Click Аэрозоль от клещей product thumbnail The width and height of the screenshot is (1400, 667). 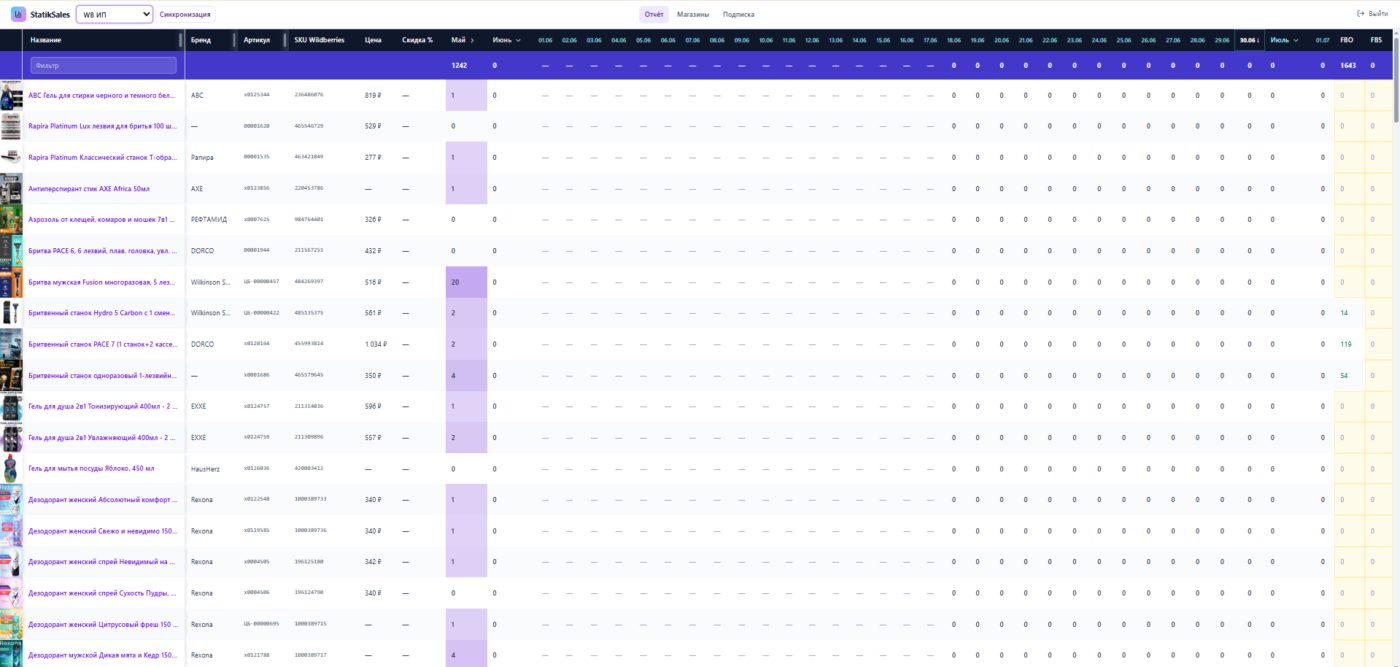11,220
